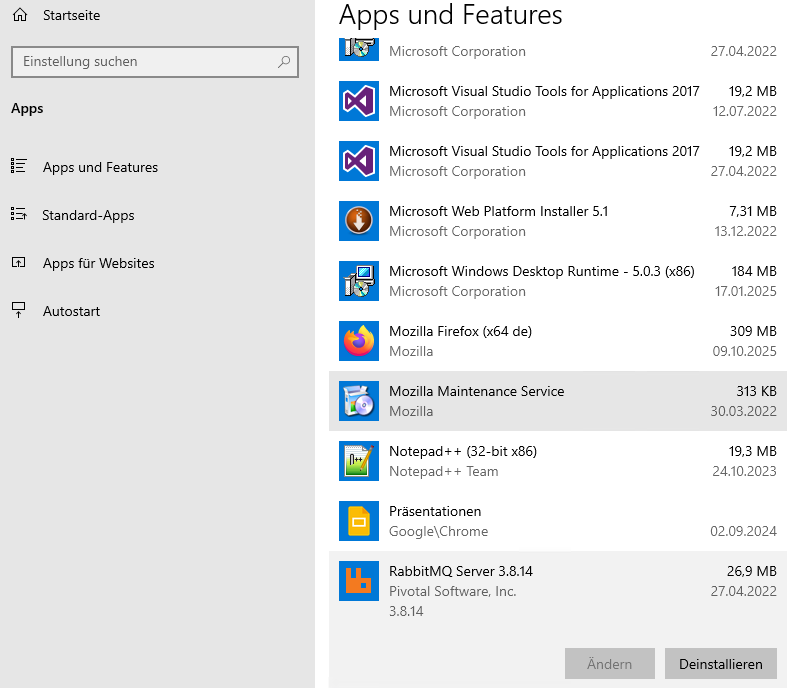Click the Apps und Features page heading
The width and height of the screenshot is (812, 688).
click(451, 15)
